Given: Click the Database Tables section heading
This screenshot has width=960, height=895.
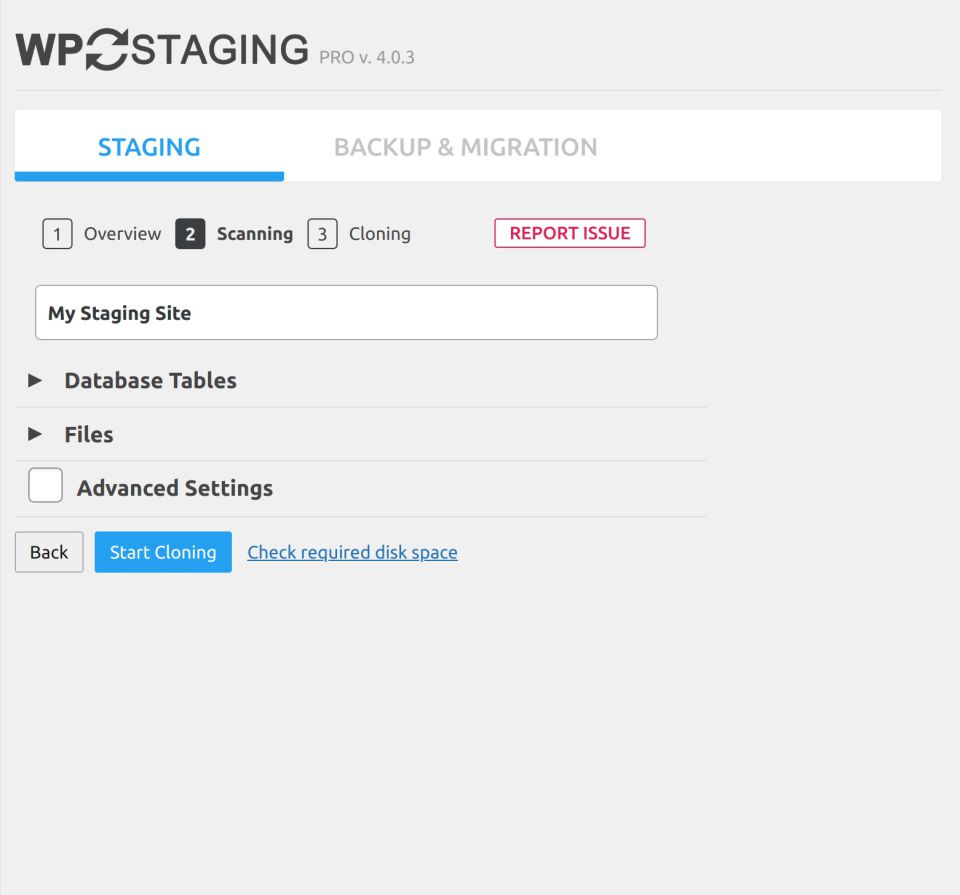Looking at the screenshot, I should point(150,380).
